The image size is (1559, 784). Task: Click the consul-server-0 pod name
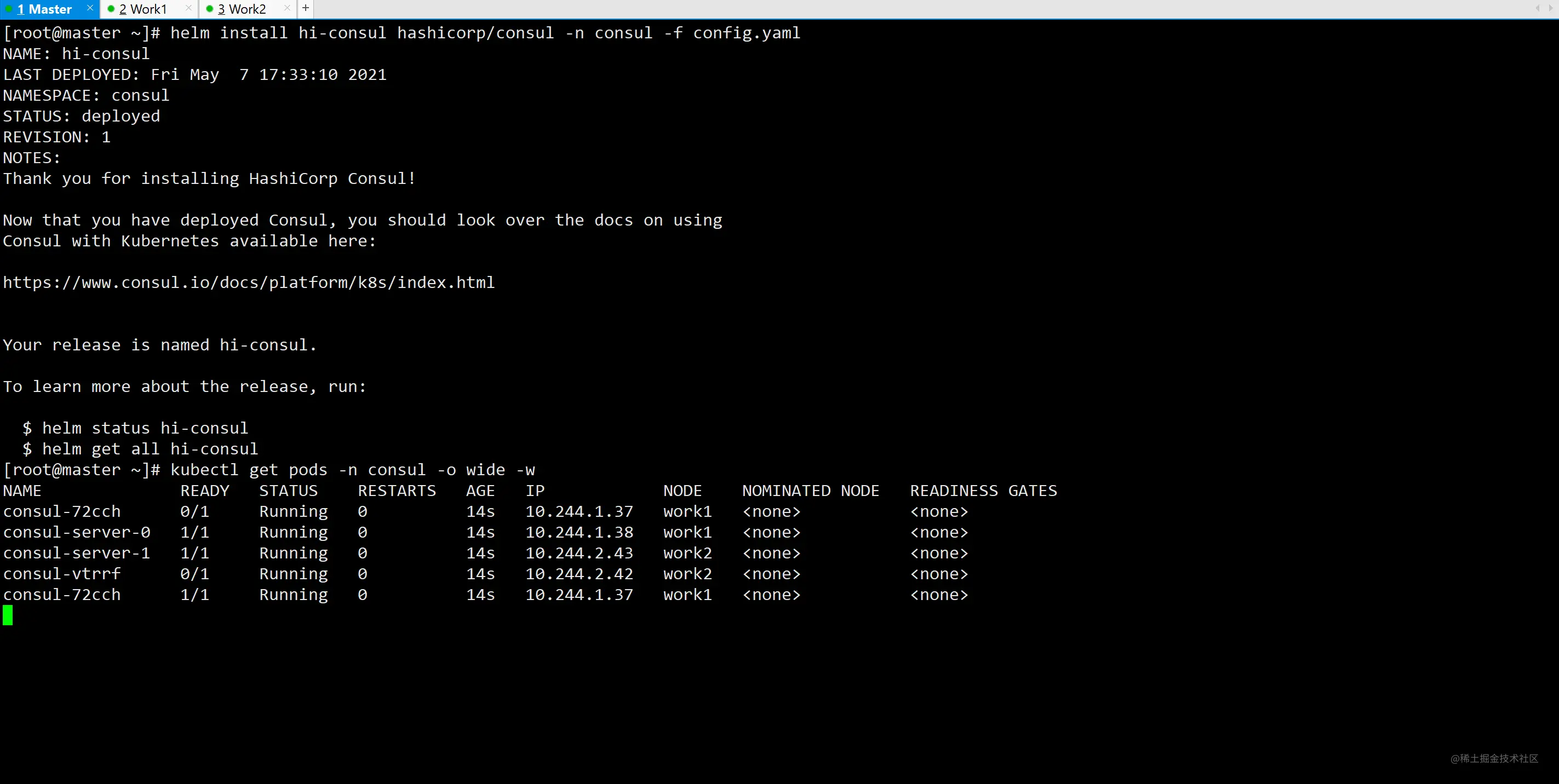click(77, 532)
